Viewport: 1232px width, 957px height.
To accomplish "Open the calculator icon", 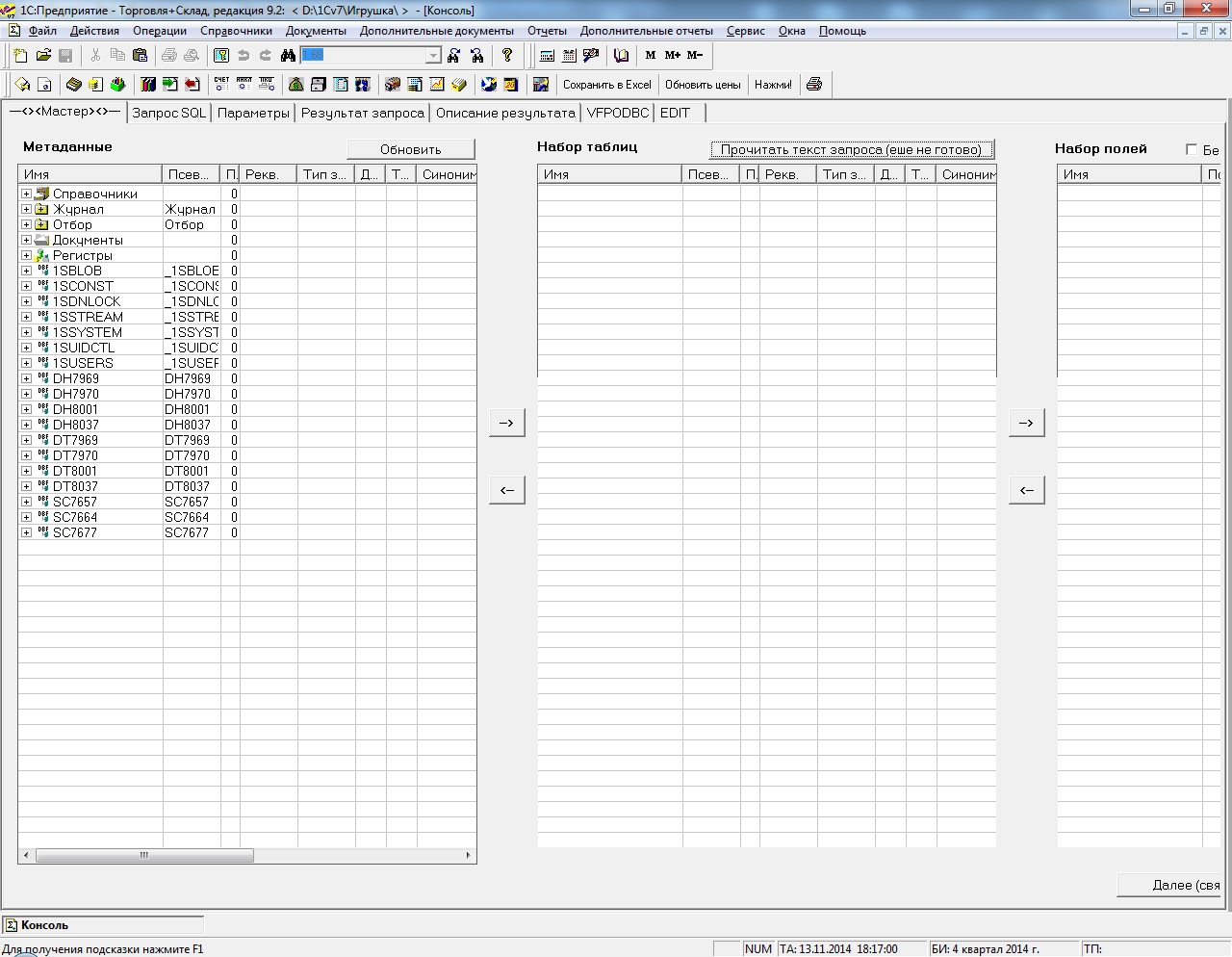I will (x=547, y=55).
